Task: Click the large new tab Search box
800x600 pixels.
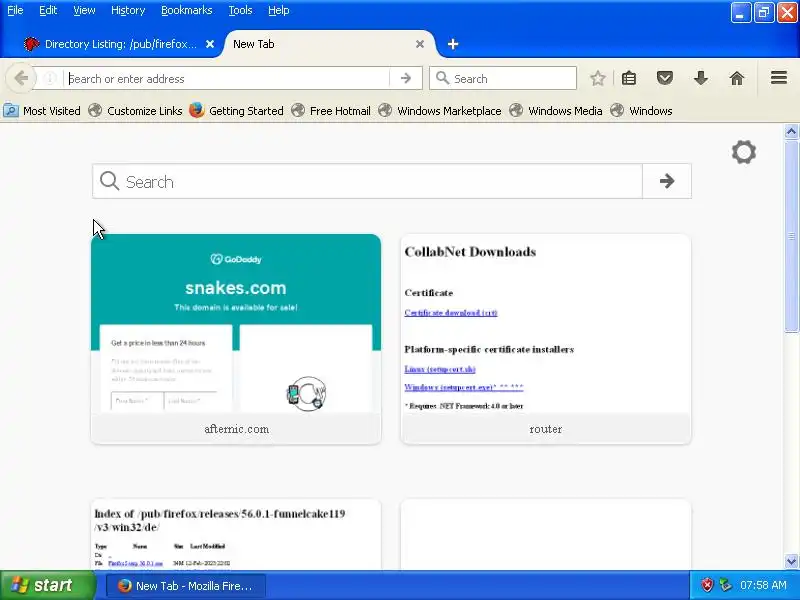Action: pyautogui.click(x=367, y=181)
